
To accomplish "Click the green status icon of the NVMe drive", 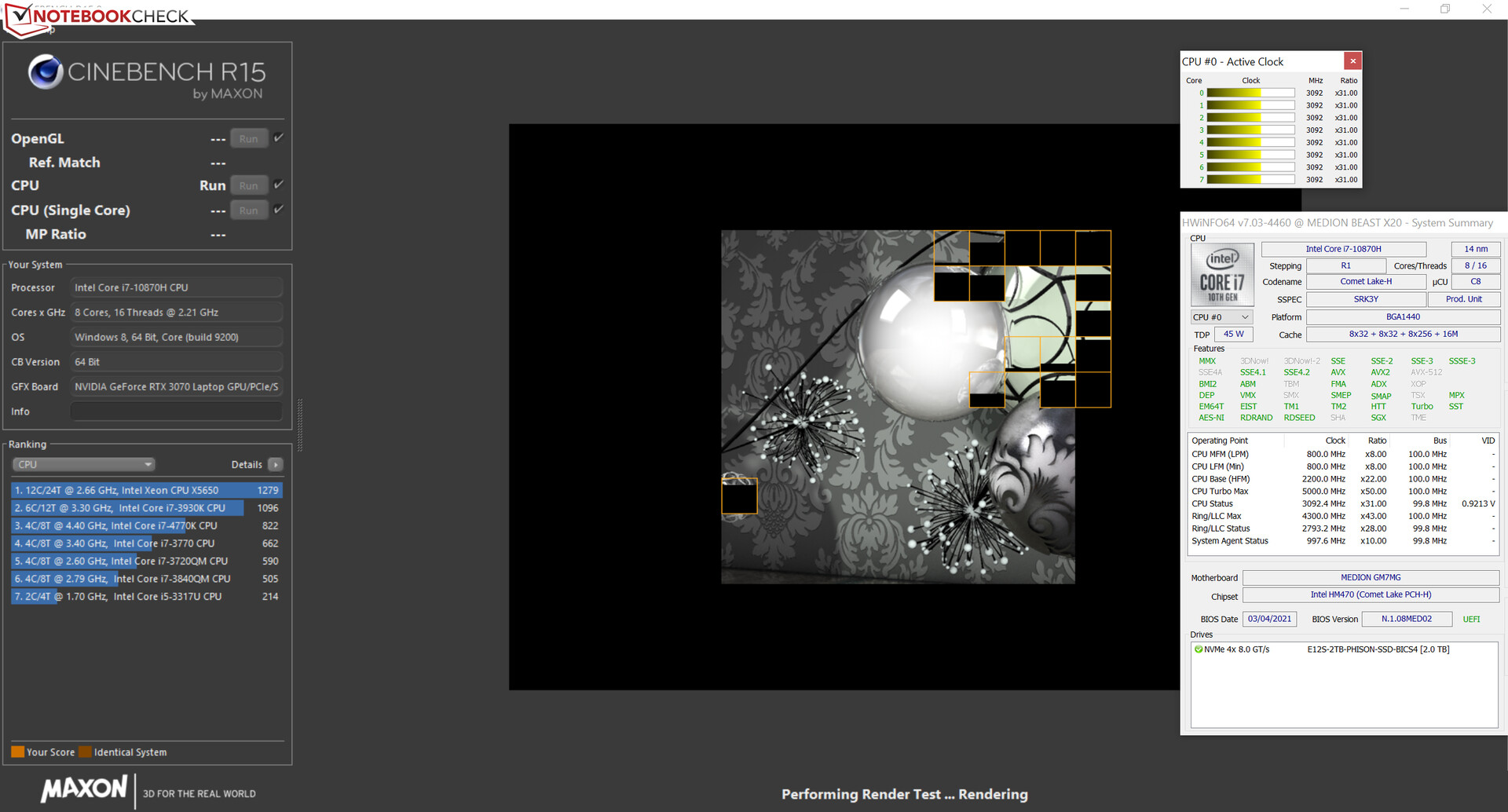I will pyautogui.click(x=1199, y=649).
